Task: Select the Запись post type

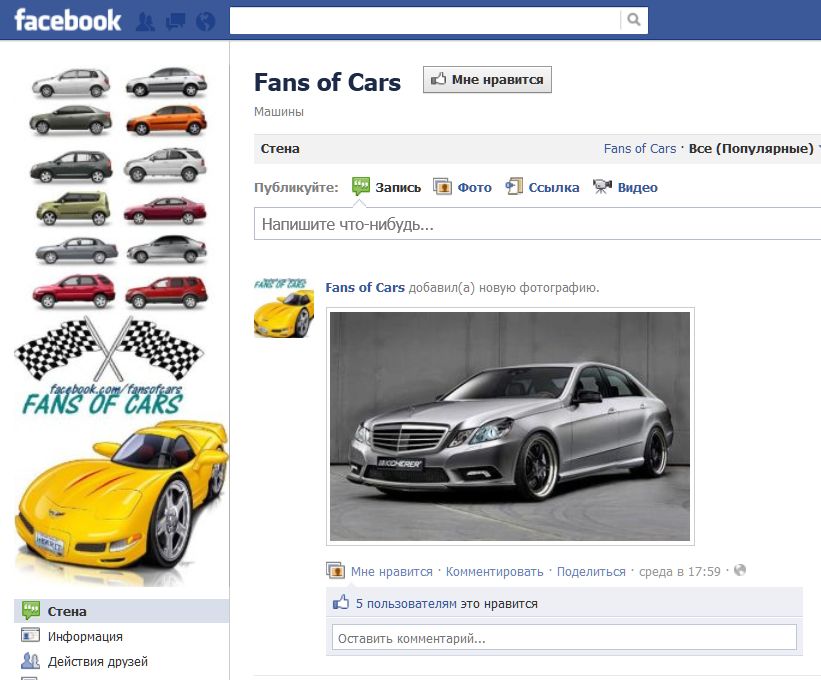Action: click(398, 187)
